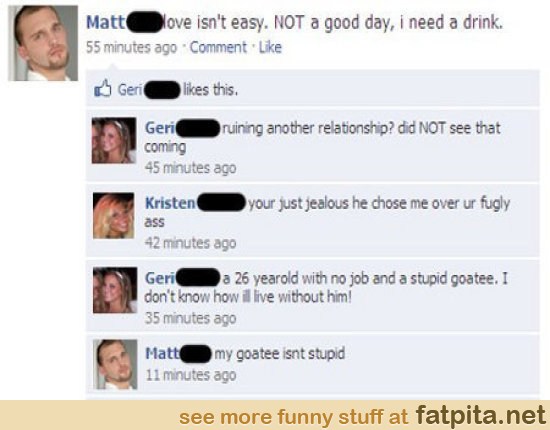Click Matt's name on 'my goatee isnt stupid'
Image resolution: width=550 pixels, height=430 pixels.
pos(162,353)
